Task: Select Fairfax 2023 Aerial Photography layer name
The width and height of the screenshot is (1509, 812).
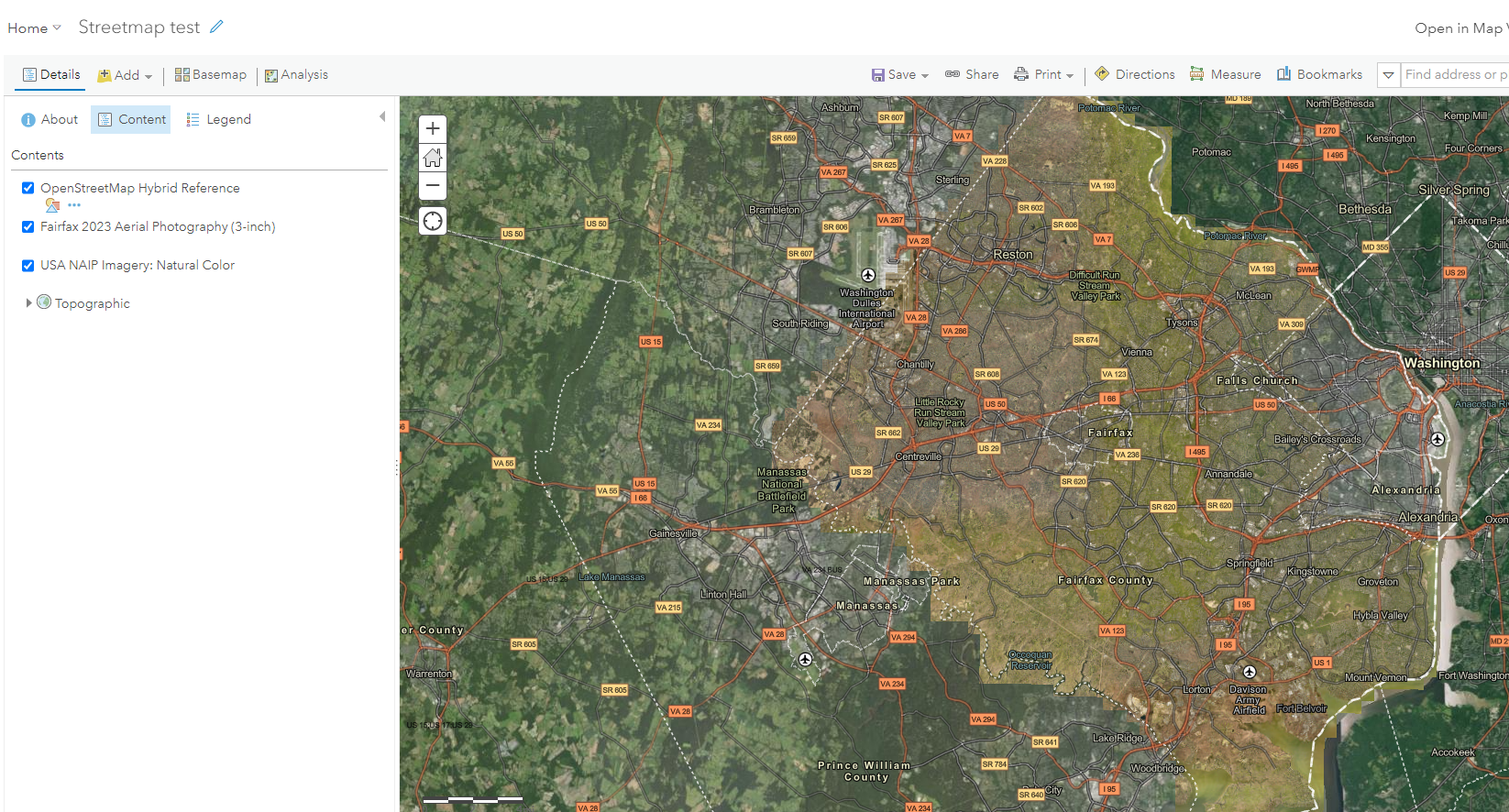Action: click(x=158, y=226)
